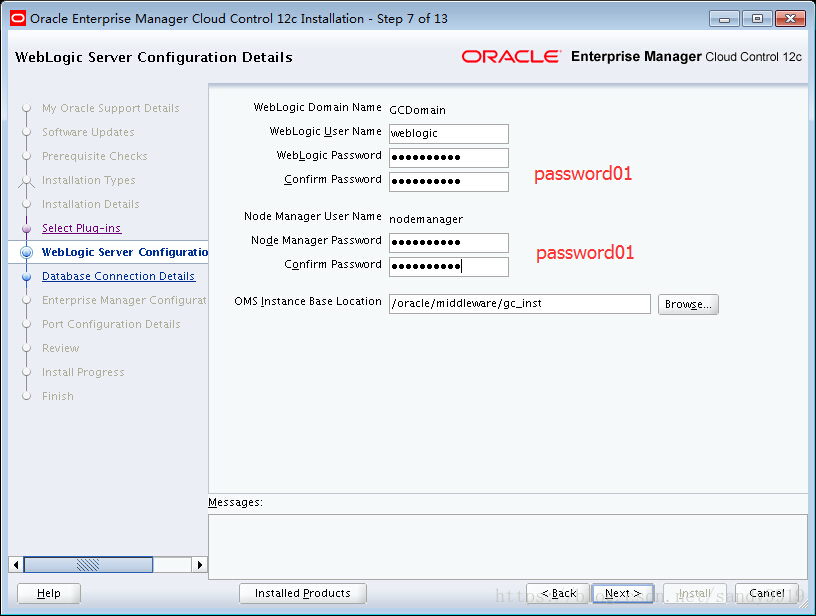Close the installer window
This screenshot has width=816, height=616.
pos(790,19)
